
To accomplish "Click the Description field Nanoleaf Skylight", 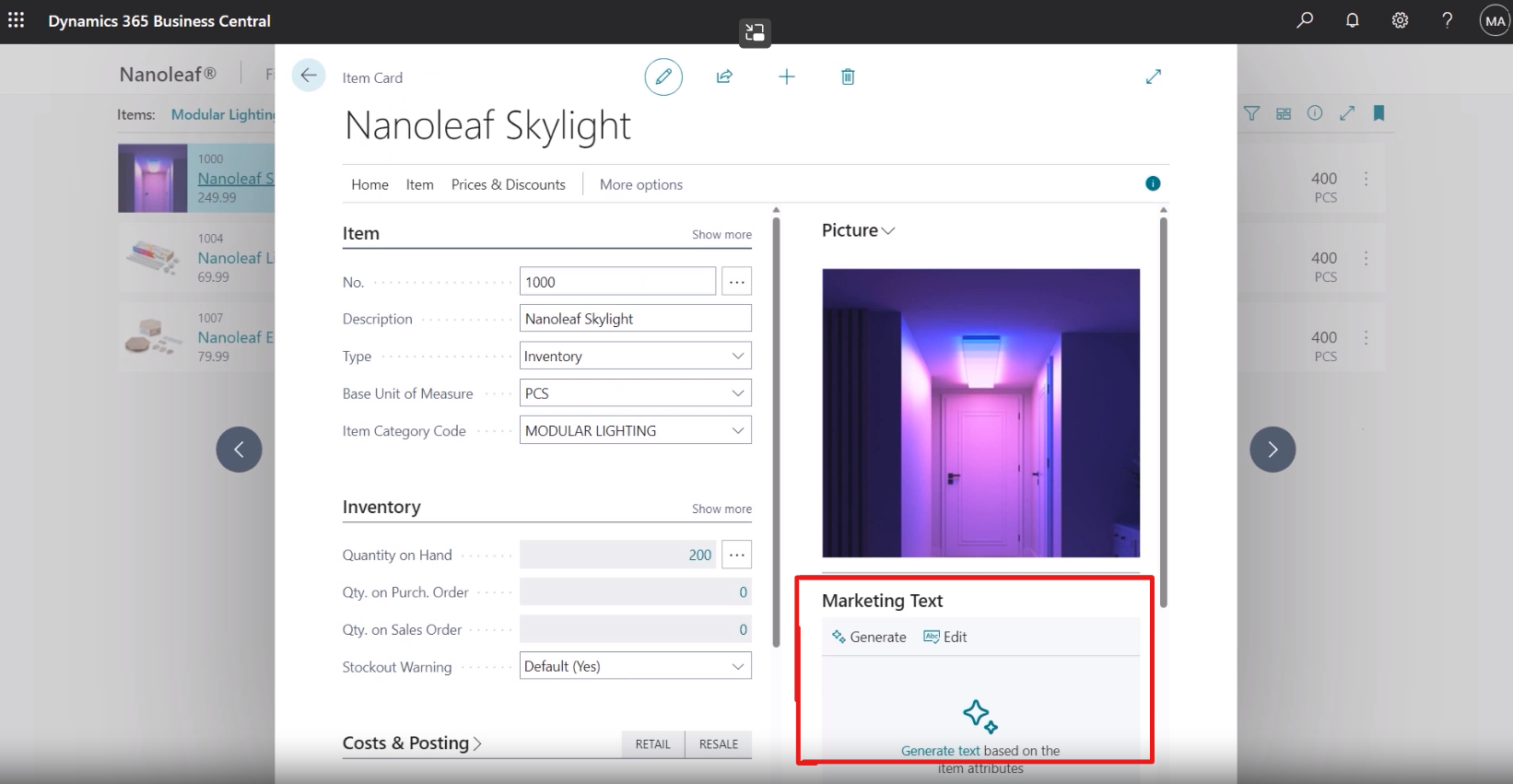I will point(636,319).
